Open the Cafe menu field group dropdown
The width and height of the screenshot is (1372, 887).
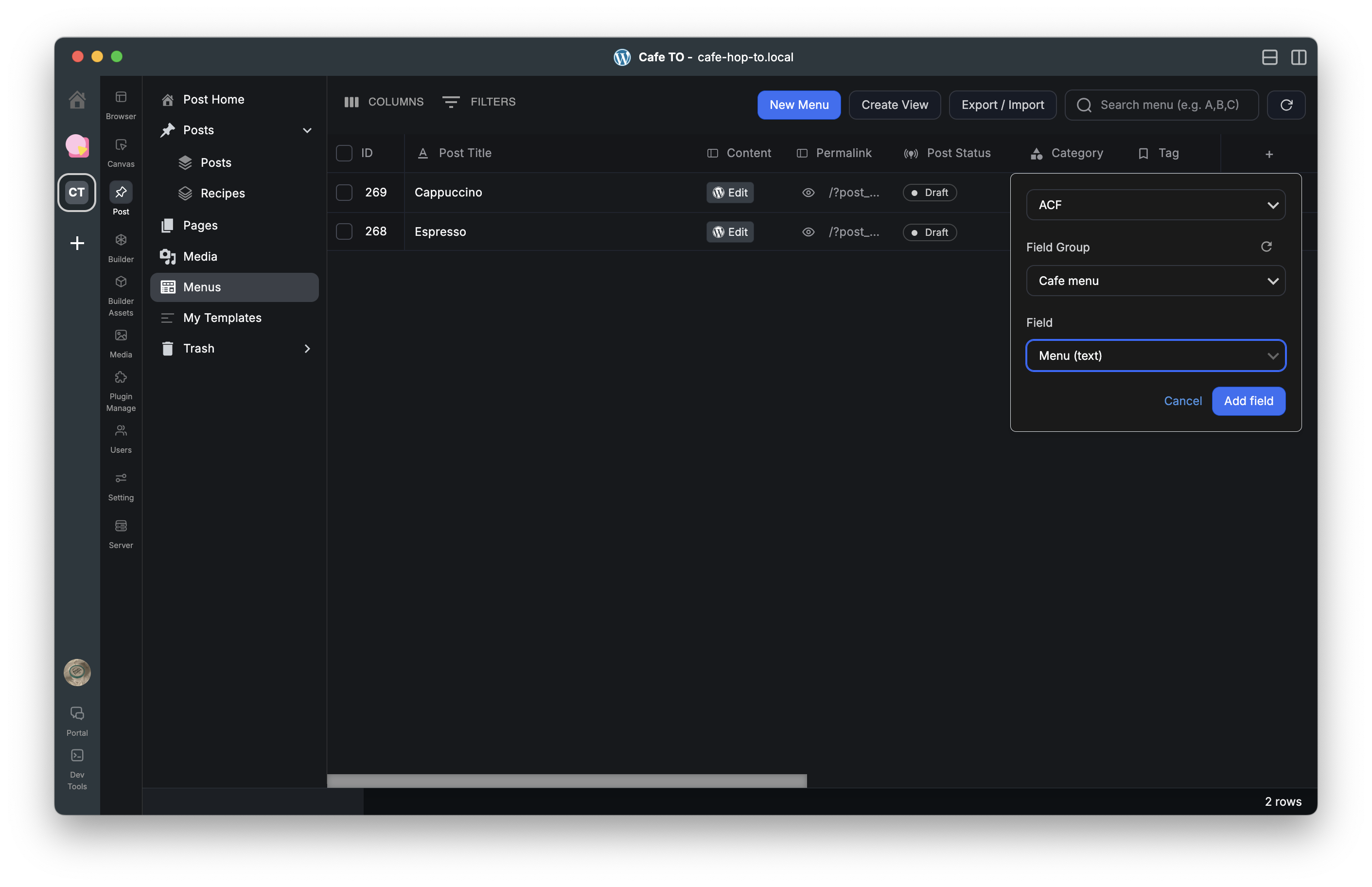[1155, 281]
